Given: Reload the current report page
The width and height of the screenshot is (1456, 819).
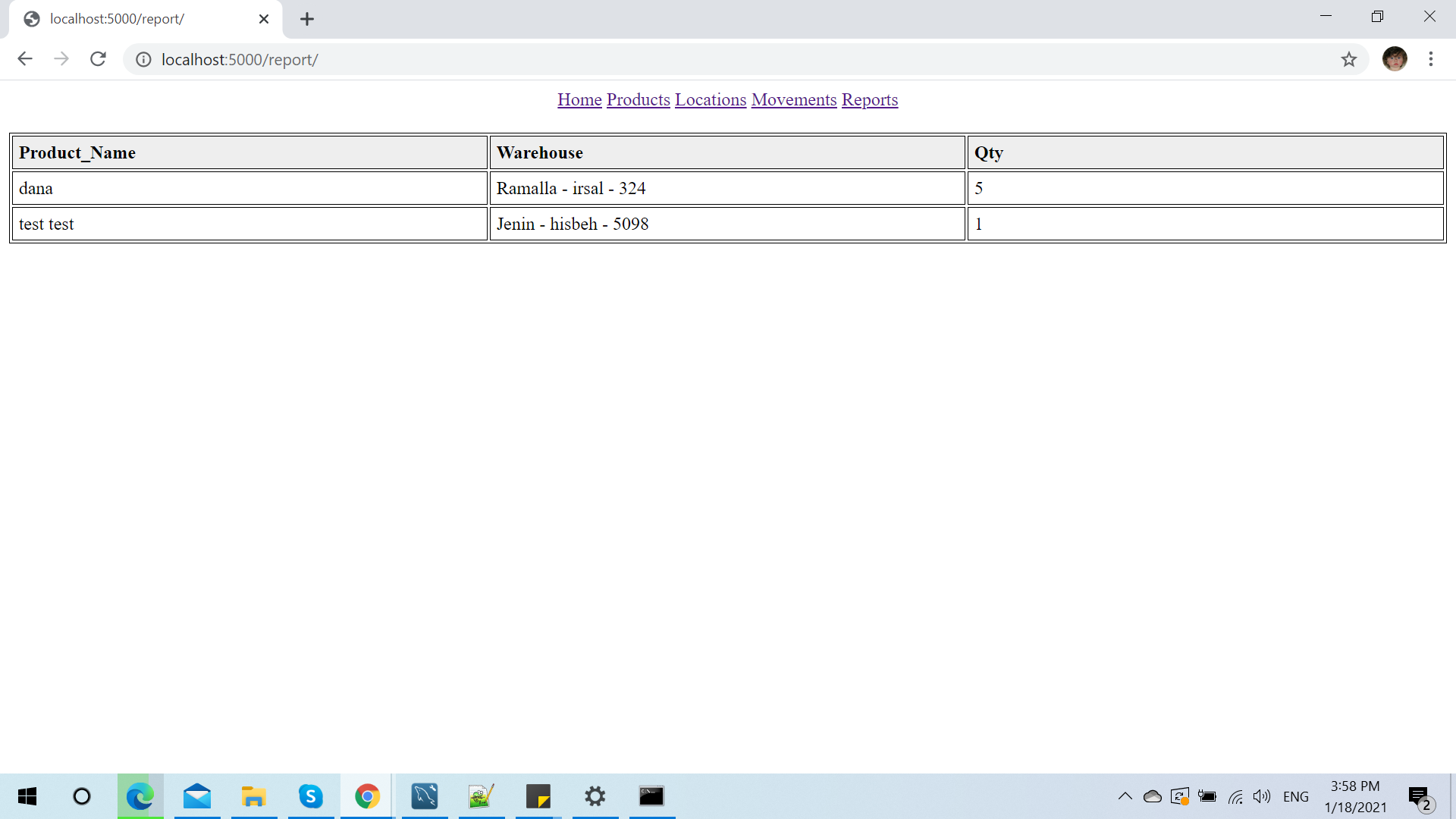Looking at the screenshot, I should tap(98, 59).
